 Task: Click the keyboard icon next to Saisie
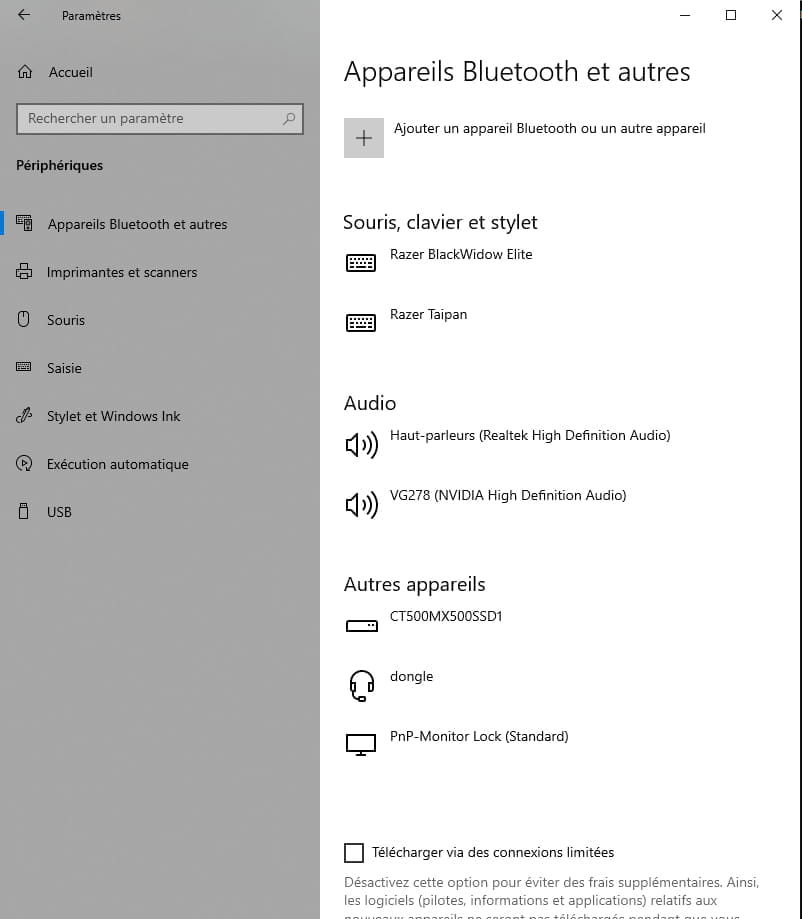(x=23, y=367)
